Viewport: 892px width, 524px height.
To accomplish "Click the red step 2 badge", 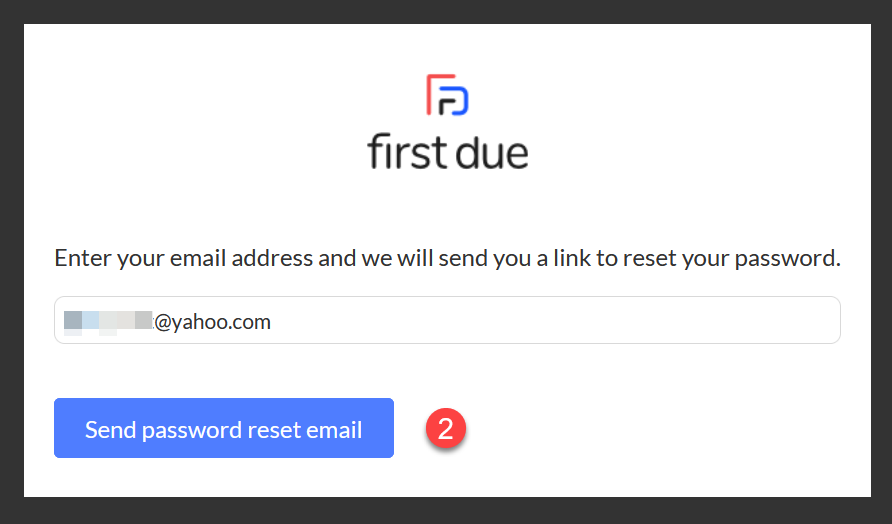I will coord(445,428).
